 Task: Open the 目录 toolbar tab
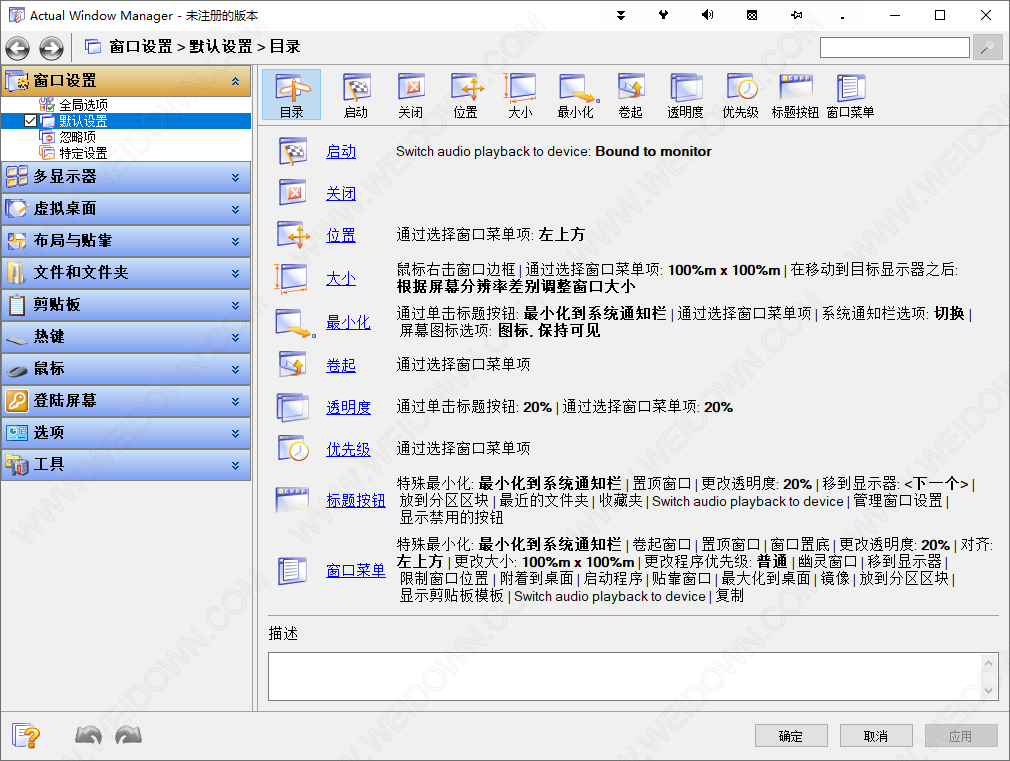click(x=291, y=95)
